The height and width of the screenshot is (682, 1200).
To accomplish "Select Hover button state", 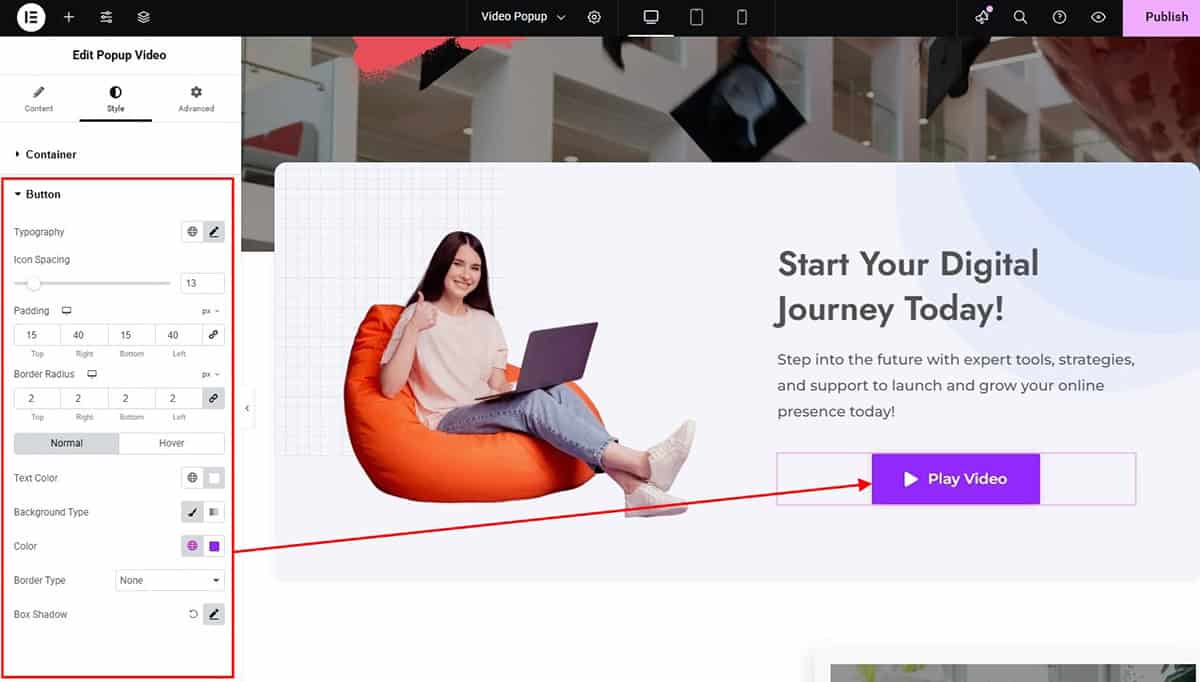I will tap(172, 443).
